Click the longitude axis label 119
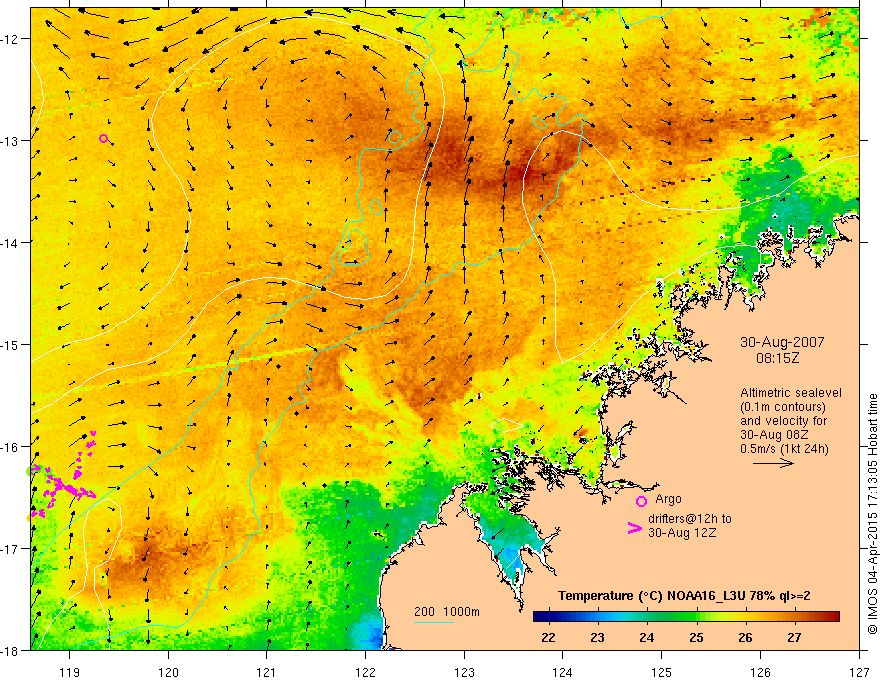The height and width of the screenshot is (680, 880). pyautogui.click(x=70, y=672)
